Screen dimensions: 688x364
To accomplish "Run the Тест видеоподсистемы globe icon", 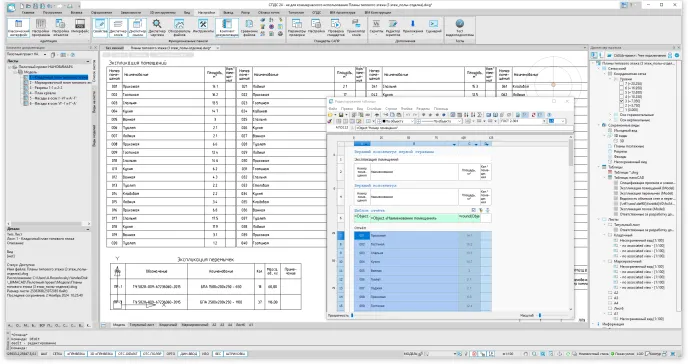I will (459, 28).
